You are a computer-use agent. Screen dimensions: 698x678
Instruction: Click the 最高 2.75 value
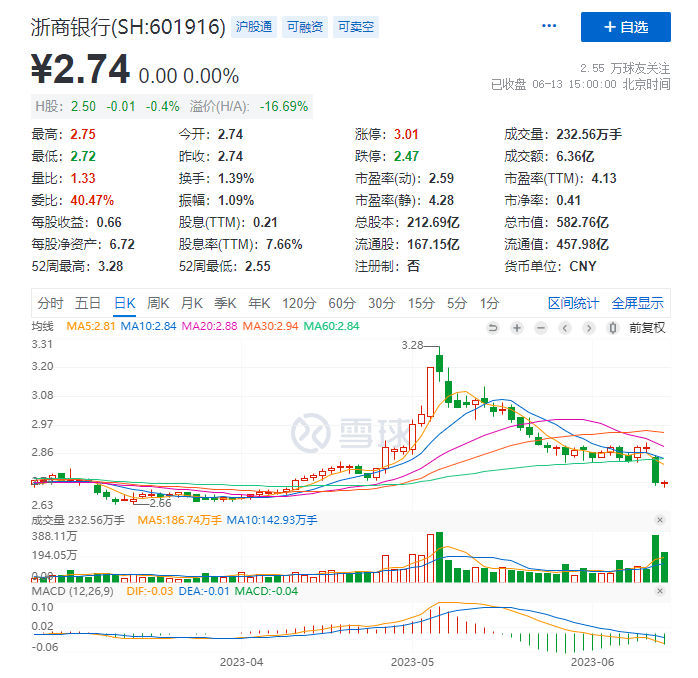click(83, 134)
